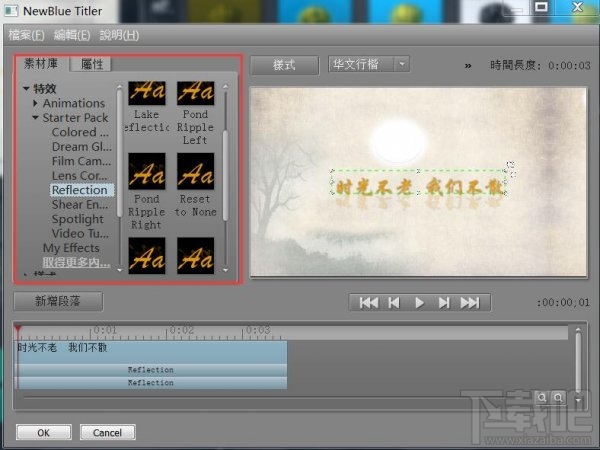Viewport: 600px width, 450px height.
Task: Apply the Reset to None thumbnail
Action: pos(196,171)
